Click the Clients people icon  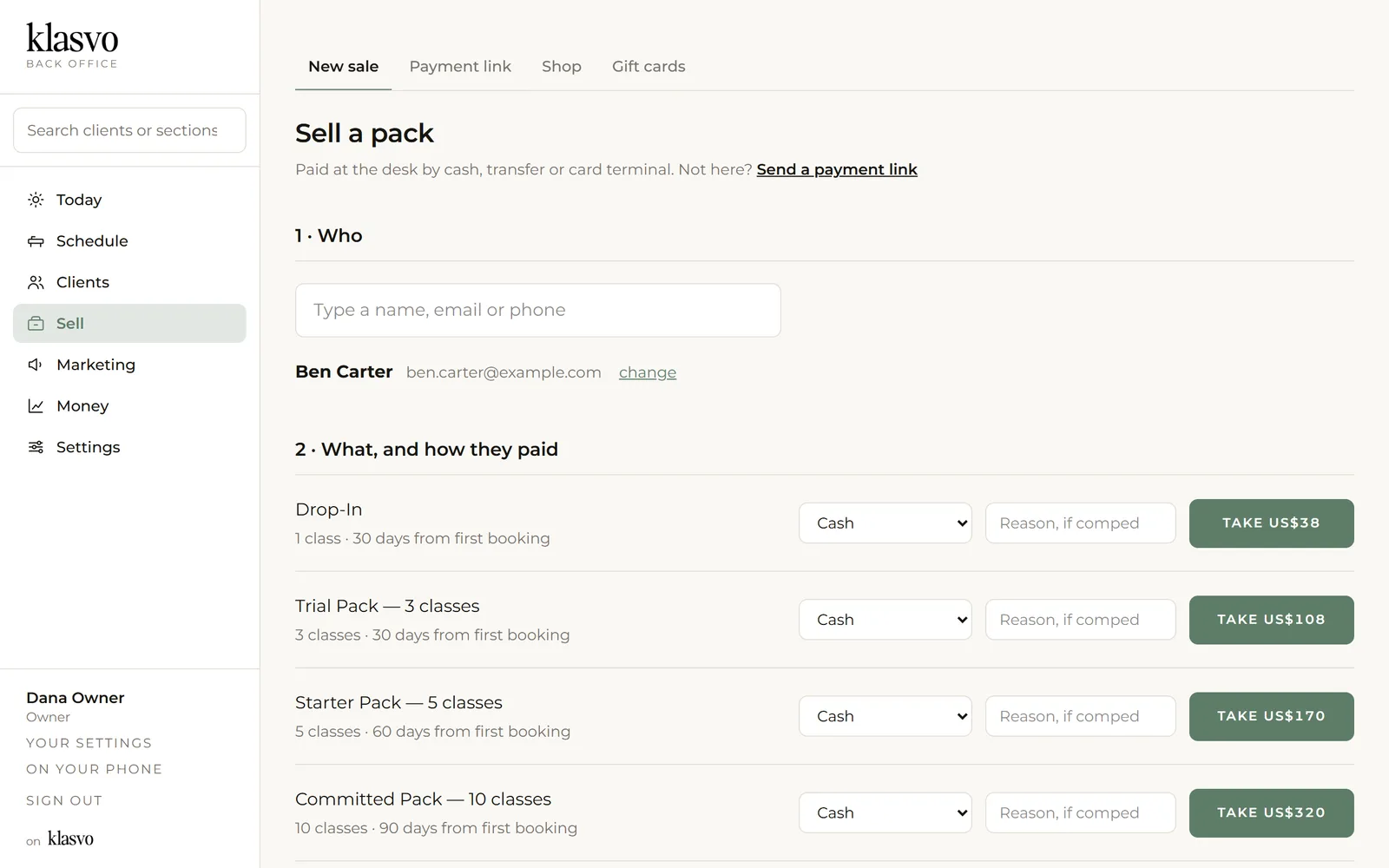(x=36, y=282)
